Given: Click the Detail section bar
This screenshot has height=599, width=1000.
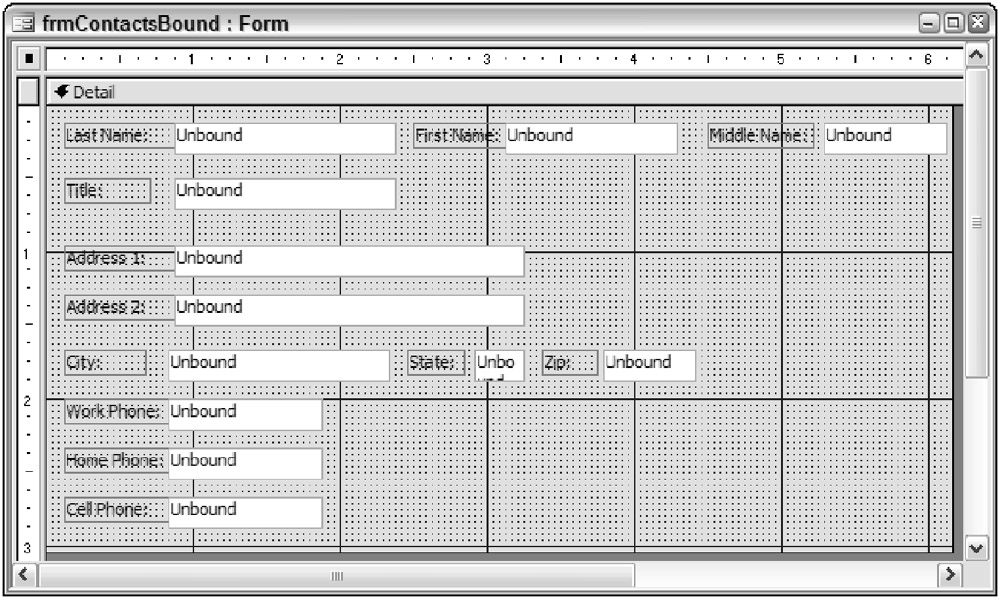Looking at the screenshot, I should click(500, 92).
